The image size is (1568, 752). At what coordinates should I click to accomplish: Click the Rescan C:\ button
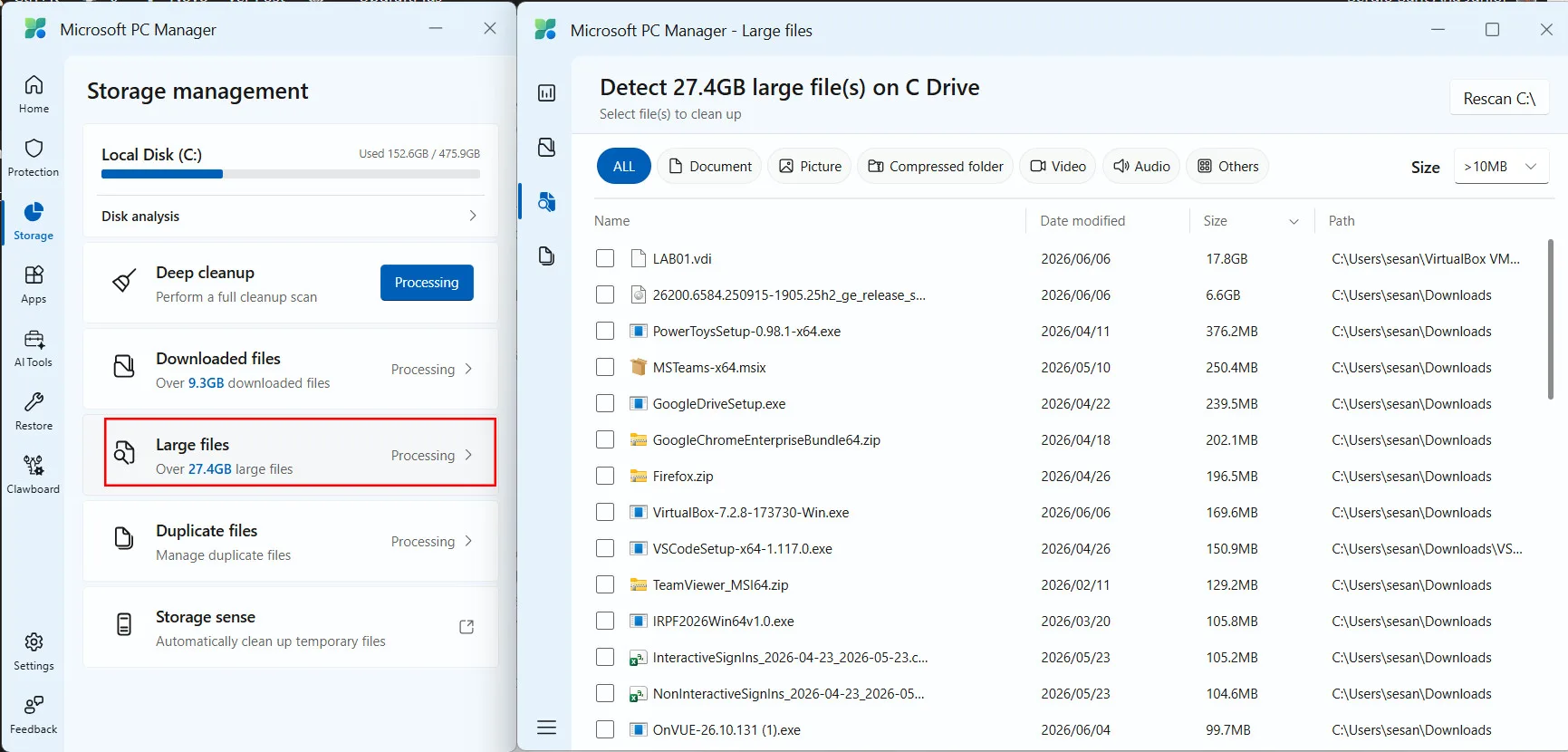pyautogui.click(x=1499, y=98)
